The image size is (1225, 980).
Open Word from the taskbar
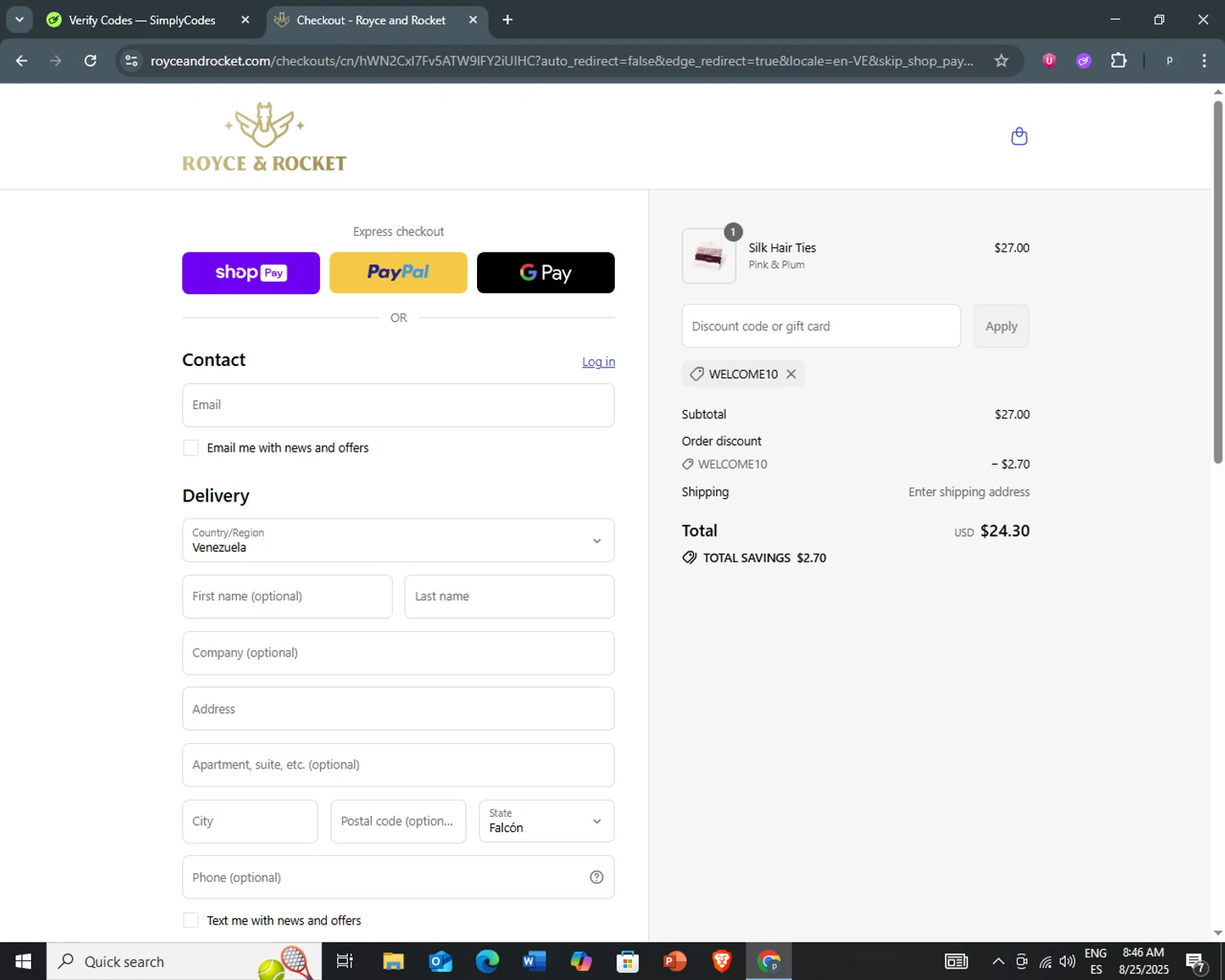pos(534,961)
